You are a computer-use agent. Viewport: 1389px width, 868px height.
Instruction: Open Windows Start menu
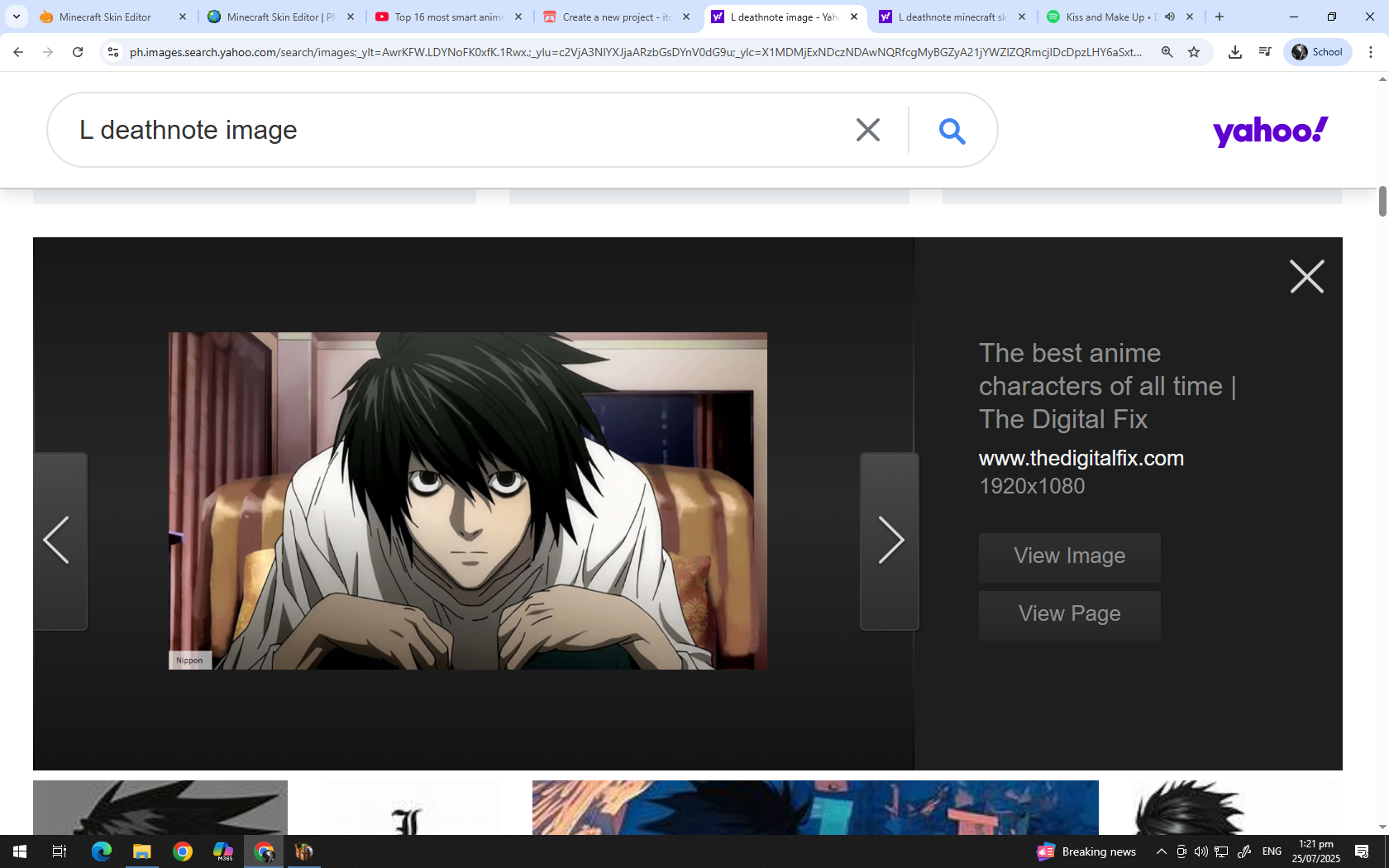(20, 851)
